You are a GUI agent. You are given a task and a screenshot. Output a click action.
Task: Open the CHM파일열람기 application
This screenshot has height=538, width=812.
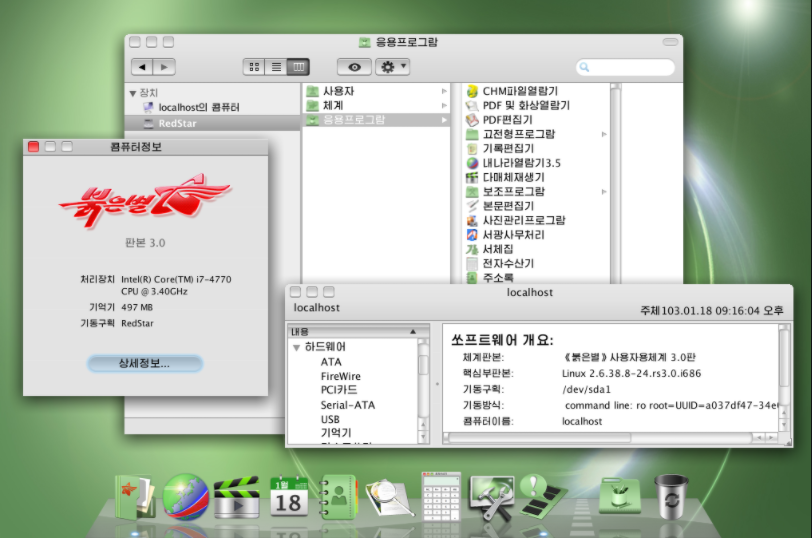tap(520, 91)
